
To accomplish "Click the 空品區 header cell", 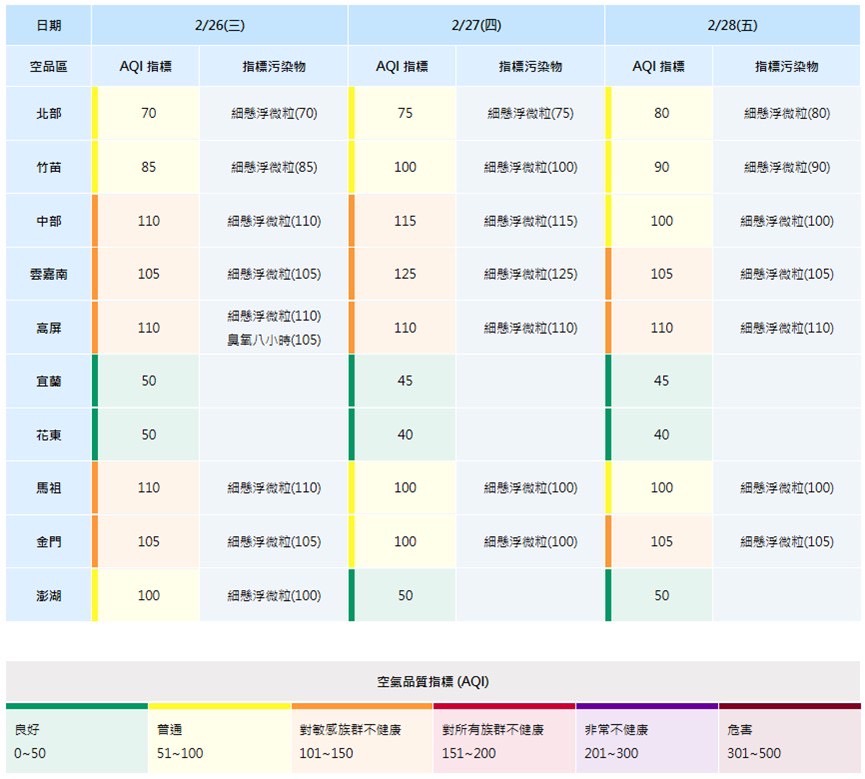I will [x=49, y=66].
